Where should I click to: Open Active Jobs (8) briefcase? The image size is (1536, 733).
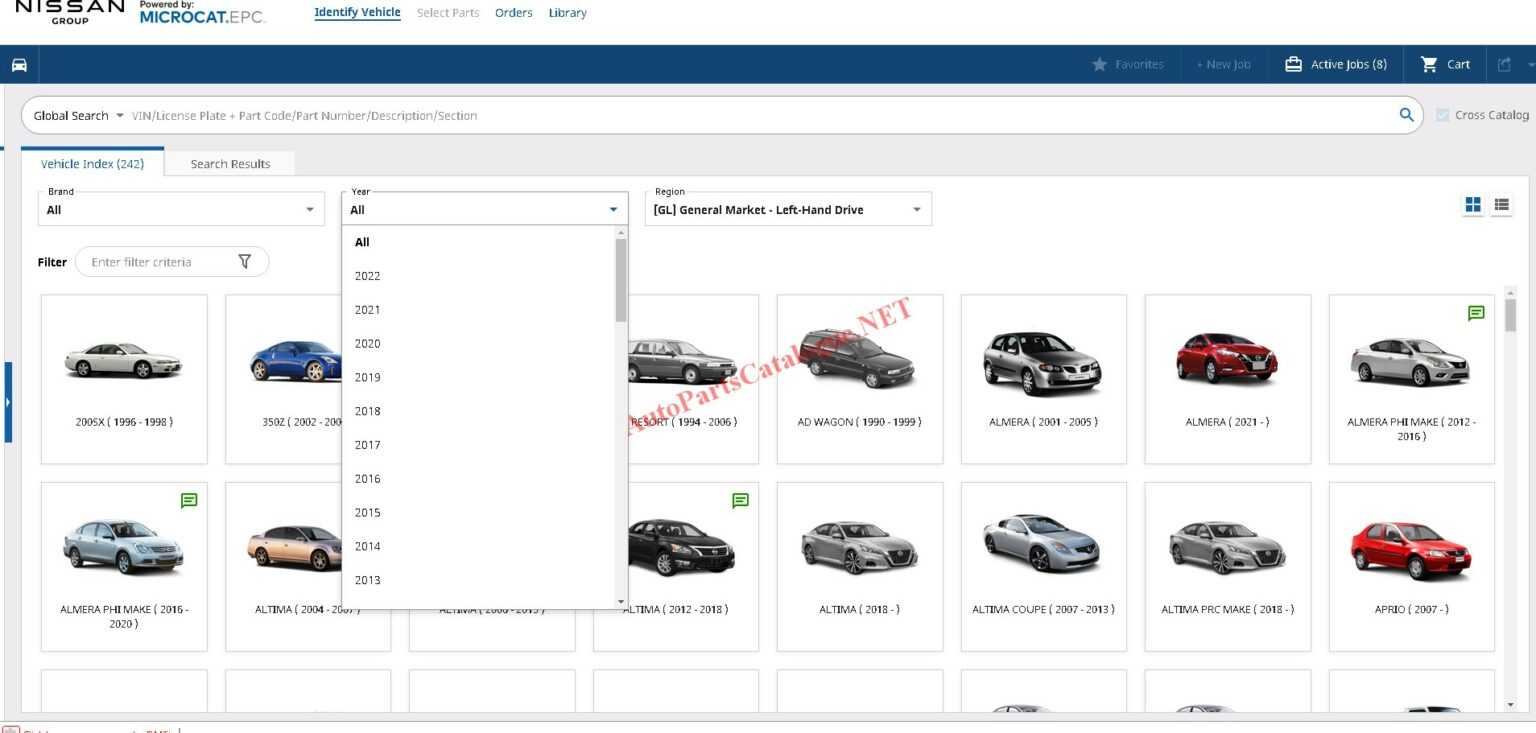click(x=1293, y=64)
